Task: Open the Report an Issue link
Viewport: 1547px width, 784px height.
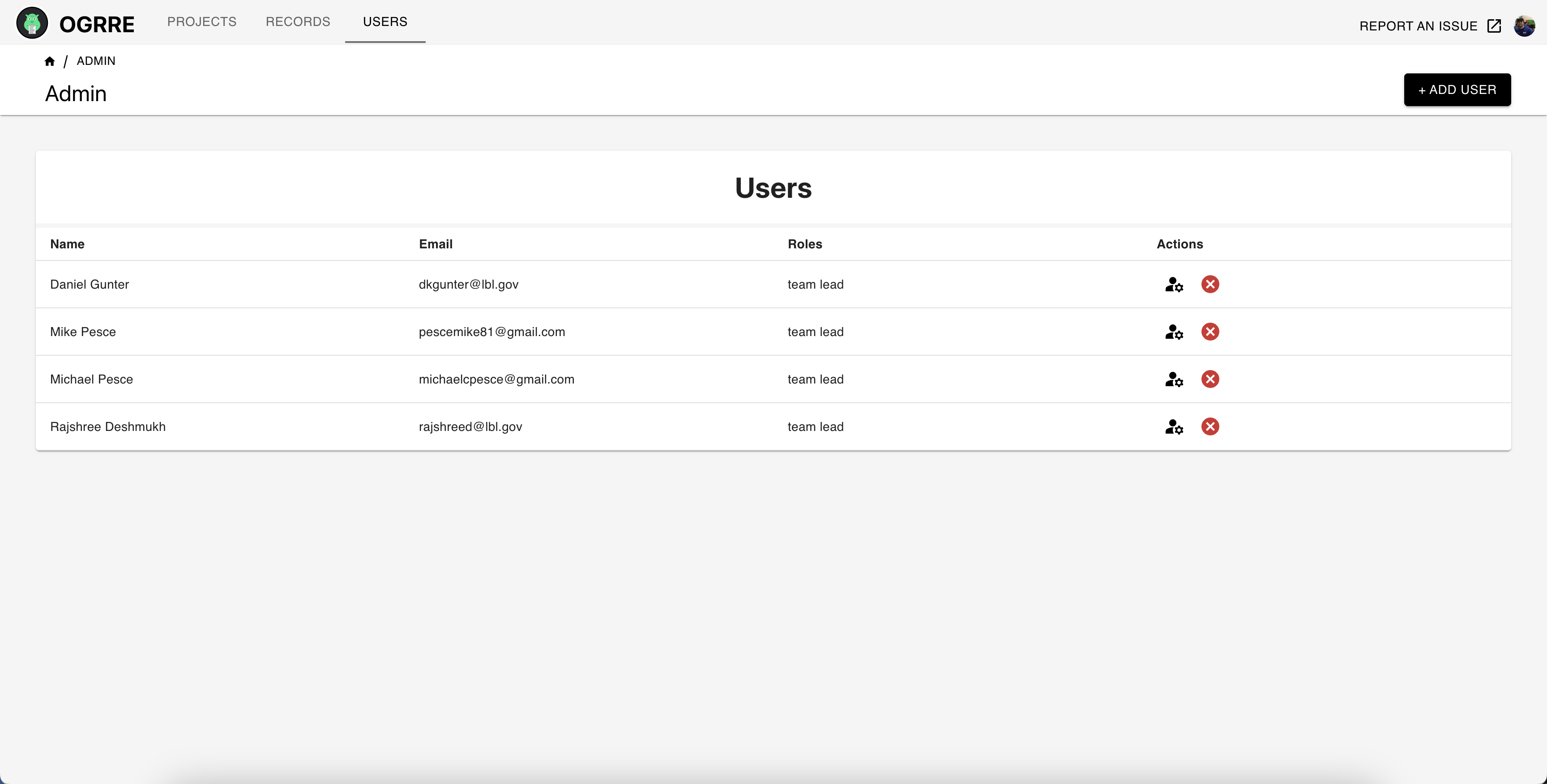Action: click(1419, 26)
